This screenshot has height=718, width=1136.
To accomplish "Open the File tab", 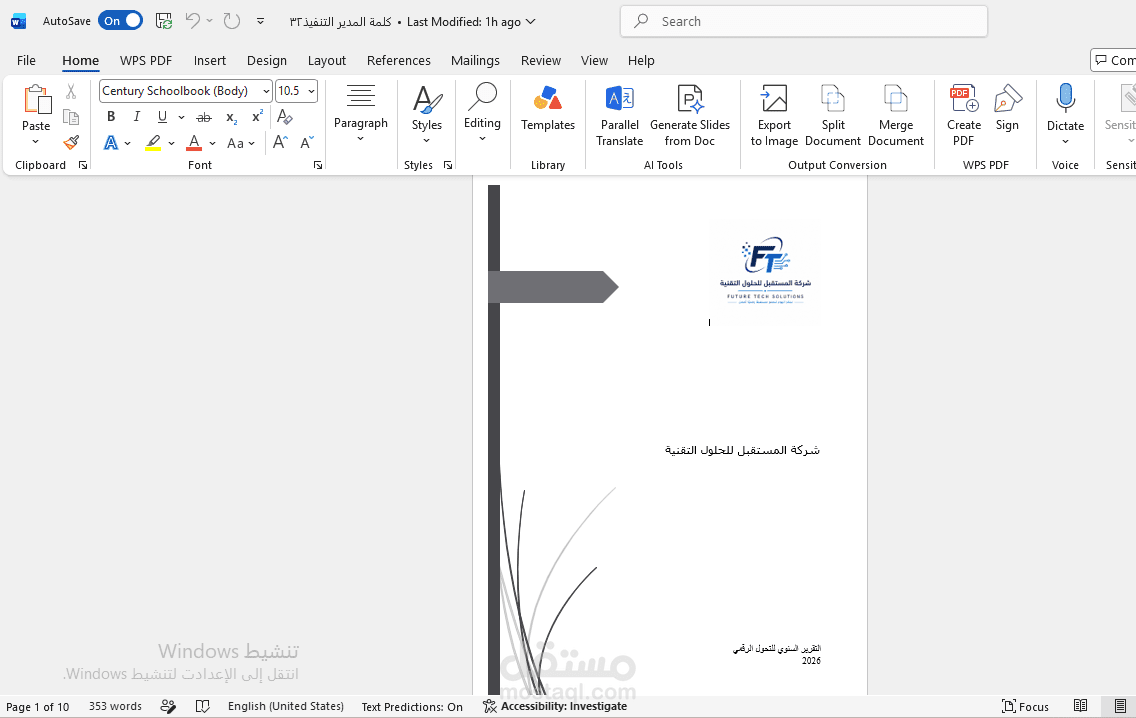I will click(26, 60).
